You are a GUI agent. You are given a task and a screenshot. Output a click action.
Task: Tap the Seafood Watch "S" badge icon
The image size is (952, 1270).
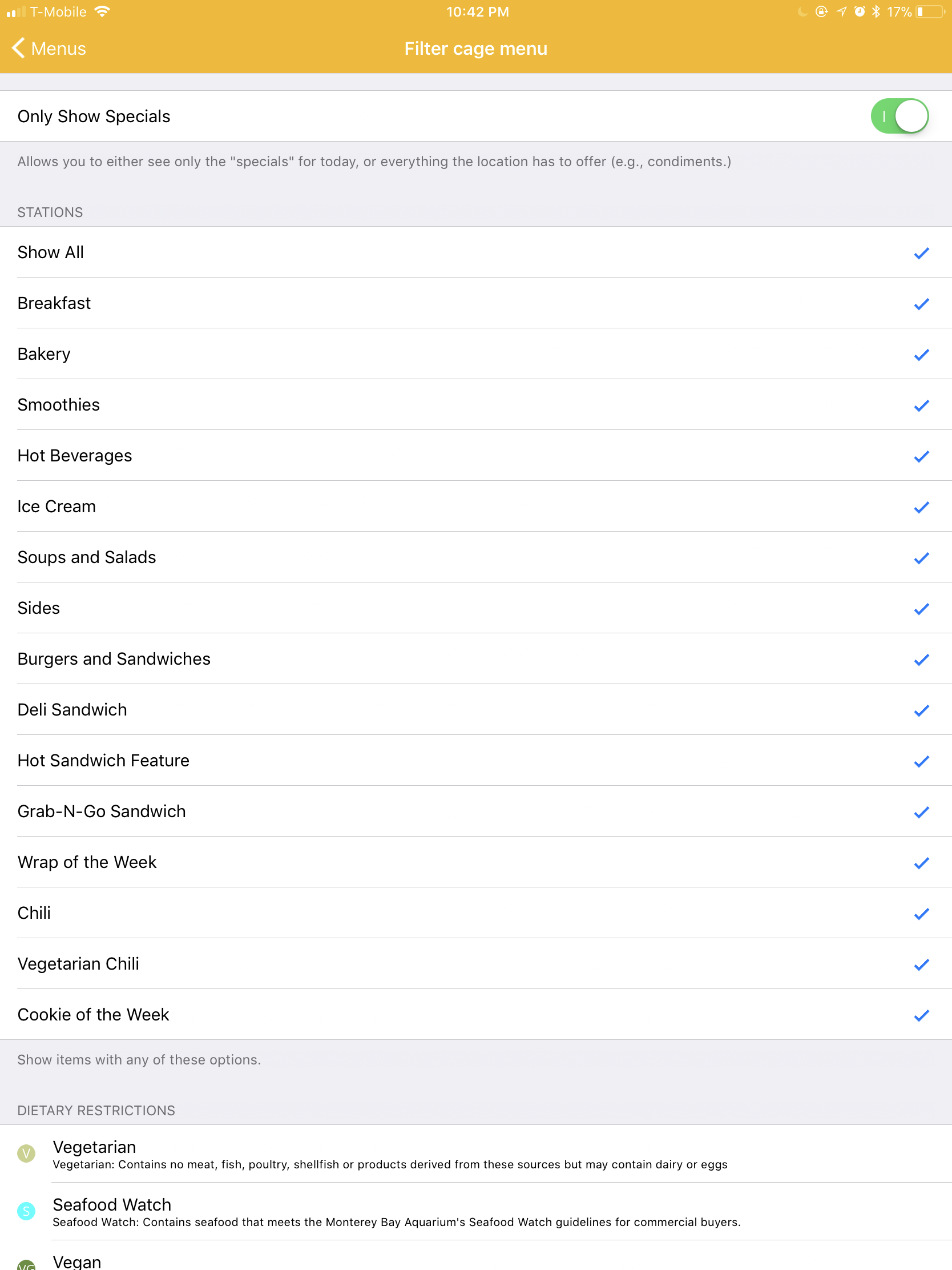point(26,1212)
